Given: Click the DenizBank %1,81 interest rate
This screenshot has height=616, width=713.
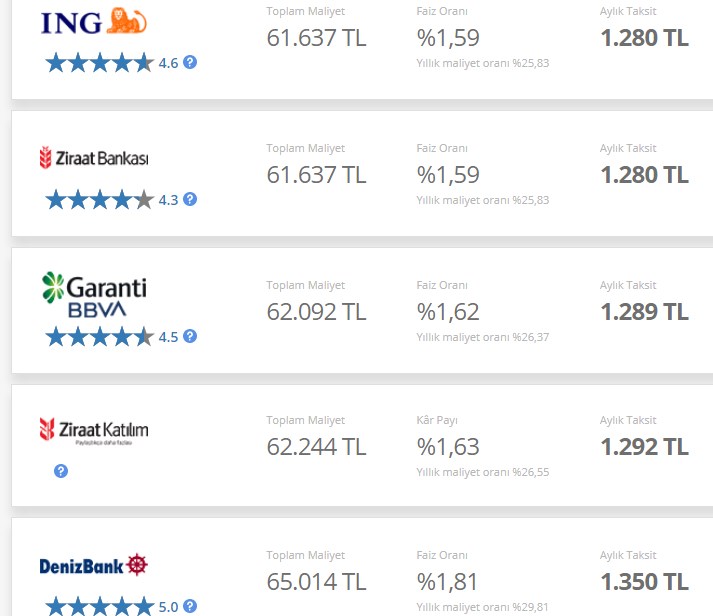Looking at the screenshot, I should click(x=447, y=582).
